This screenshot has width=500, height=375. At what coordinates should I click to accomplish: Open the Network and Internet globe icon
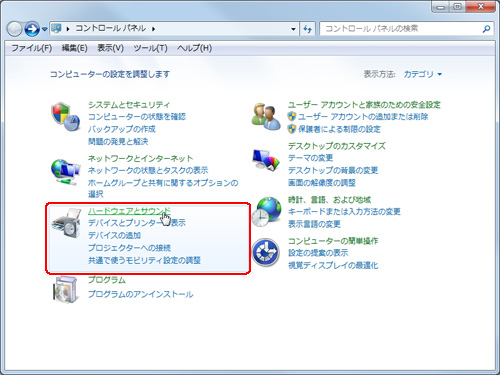coord(66,172)
